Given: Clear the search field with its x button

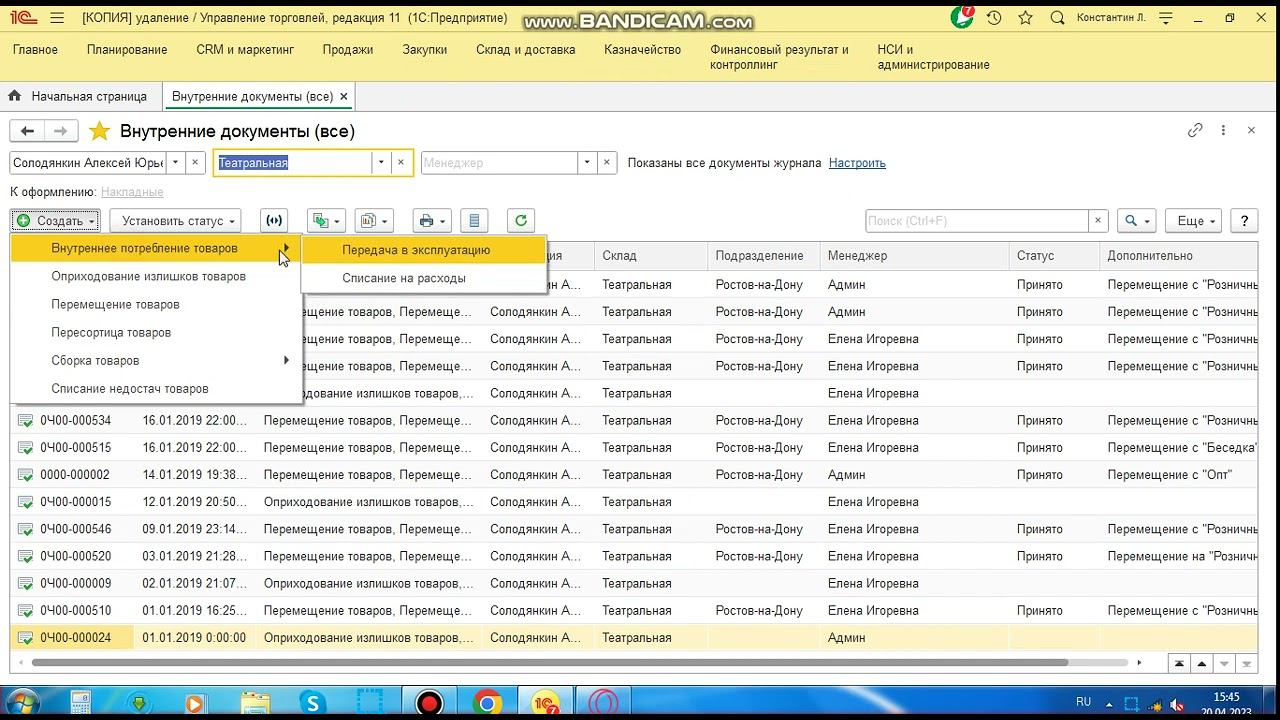Looking at the screenshot, I should click(x=1098, y=221).
